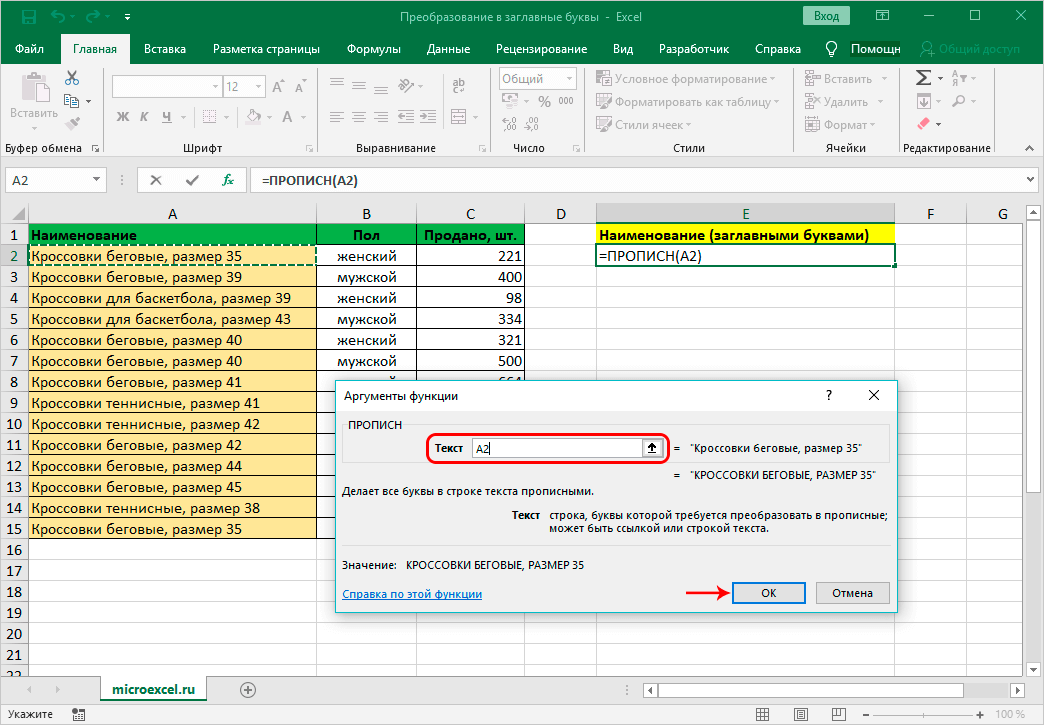Open Условное форматирование menu
Viewport: 1044px width, 725px height.
pos(686,79)
